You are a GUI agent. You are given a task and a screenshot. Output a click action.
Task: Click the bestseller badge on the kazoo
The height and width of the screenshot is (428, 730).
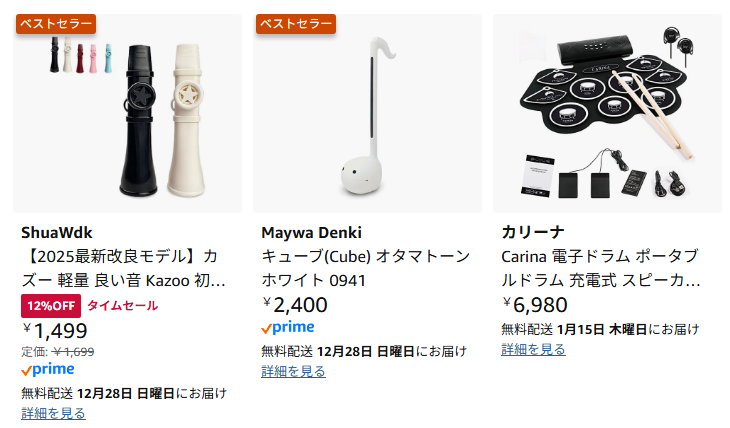click(x=56, y=23)
